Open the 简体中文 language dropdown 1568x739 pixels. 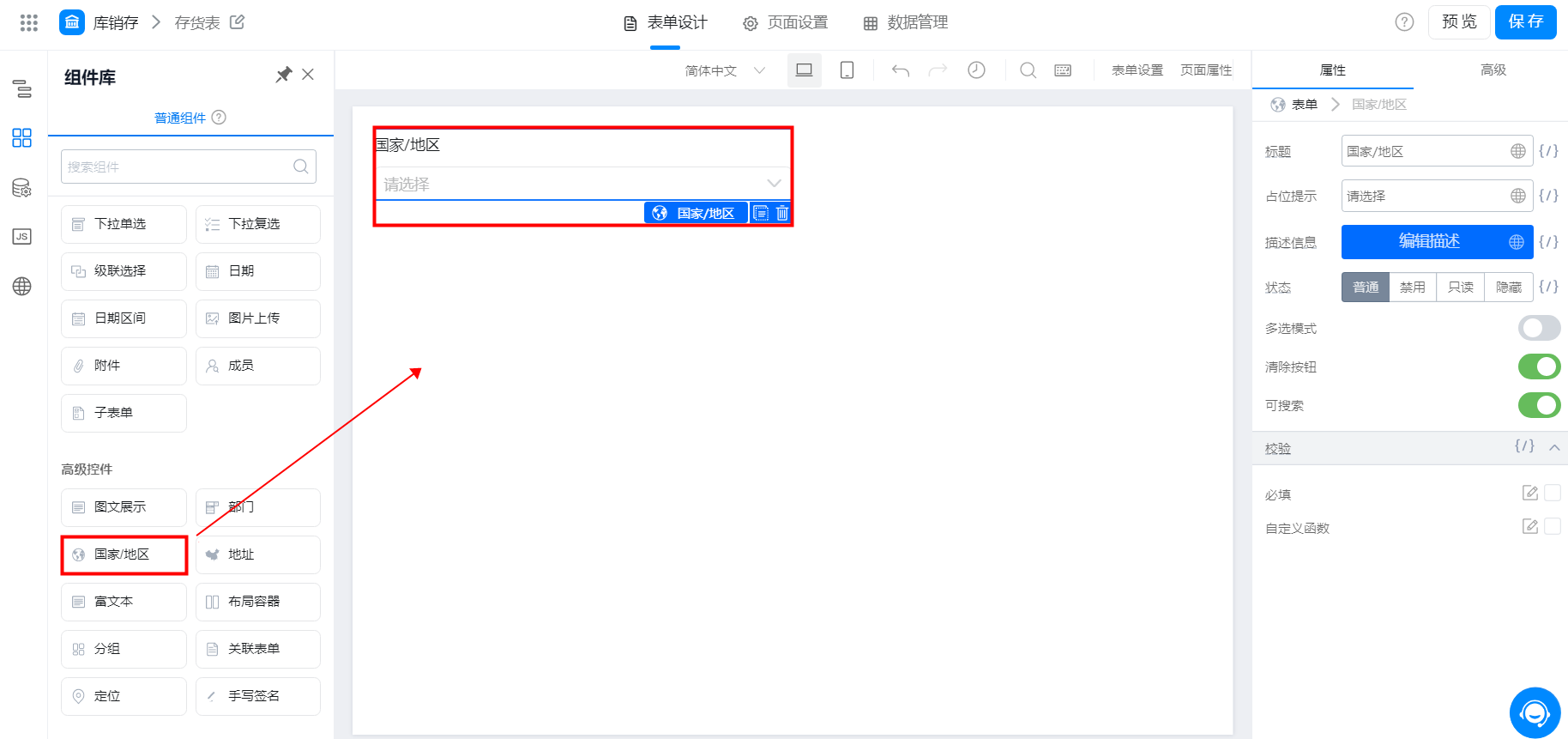725,70
